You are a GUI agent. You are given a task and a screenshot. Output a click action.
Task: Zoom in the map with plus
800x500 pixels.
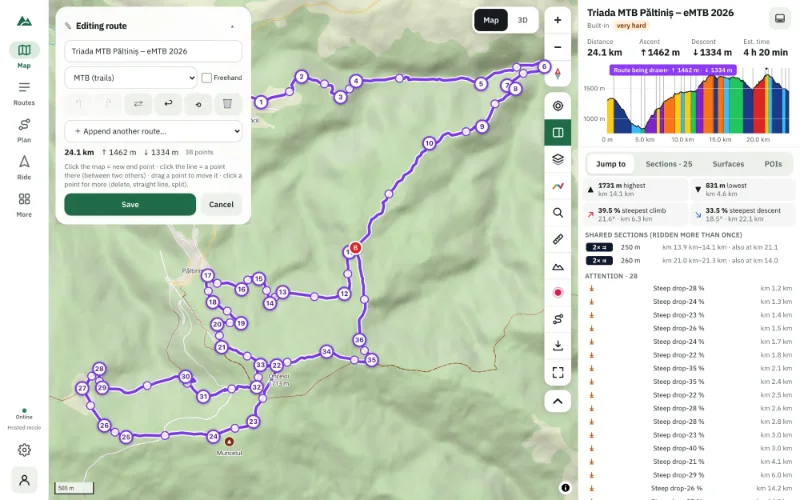click(x=558, y=20)
